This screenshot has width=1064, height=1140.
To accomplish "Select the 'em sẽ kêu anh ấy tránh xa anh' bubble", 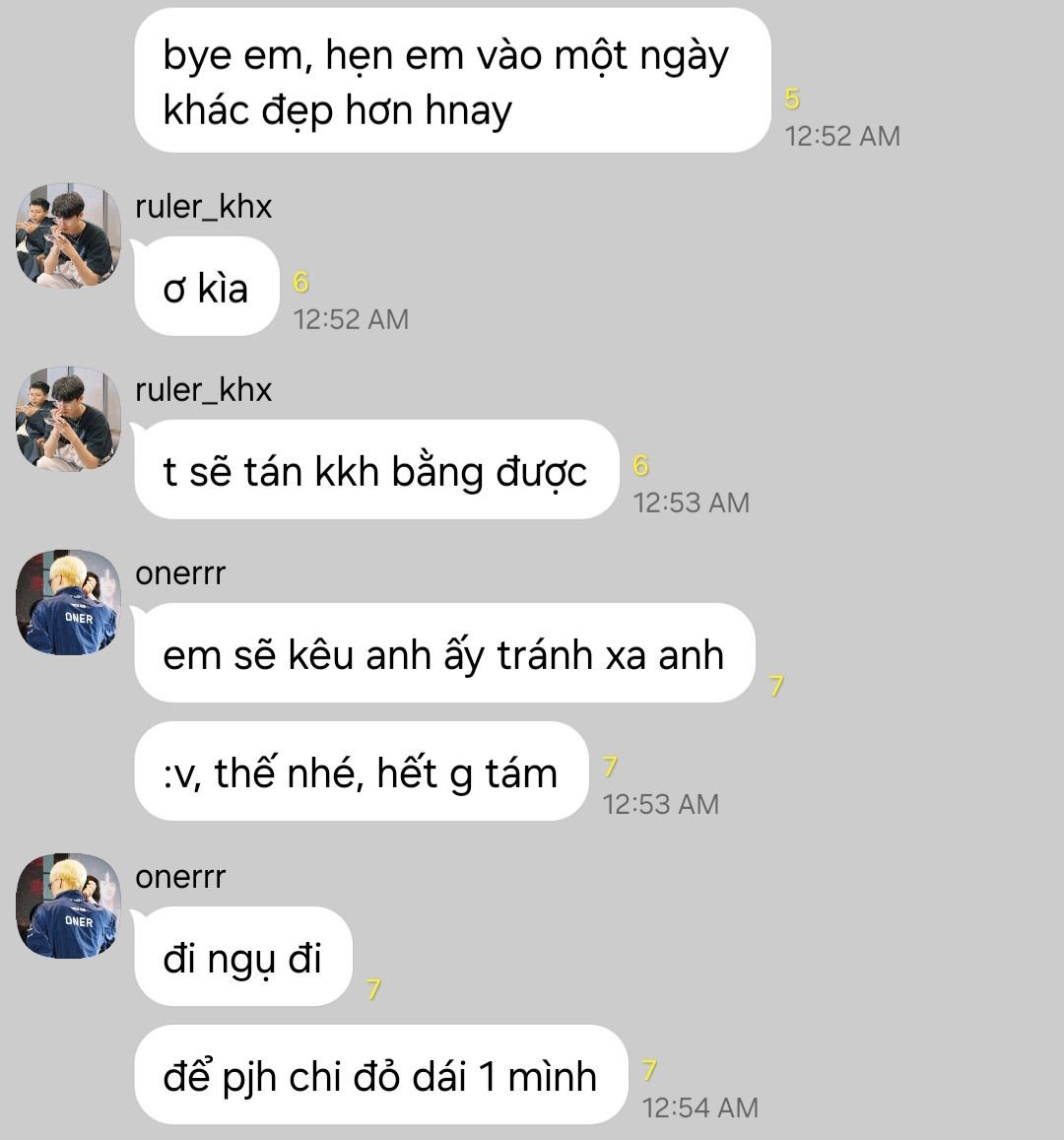I will [444, 653].
